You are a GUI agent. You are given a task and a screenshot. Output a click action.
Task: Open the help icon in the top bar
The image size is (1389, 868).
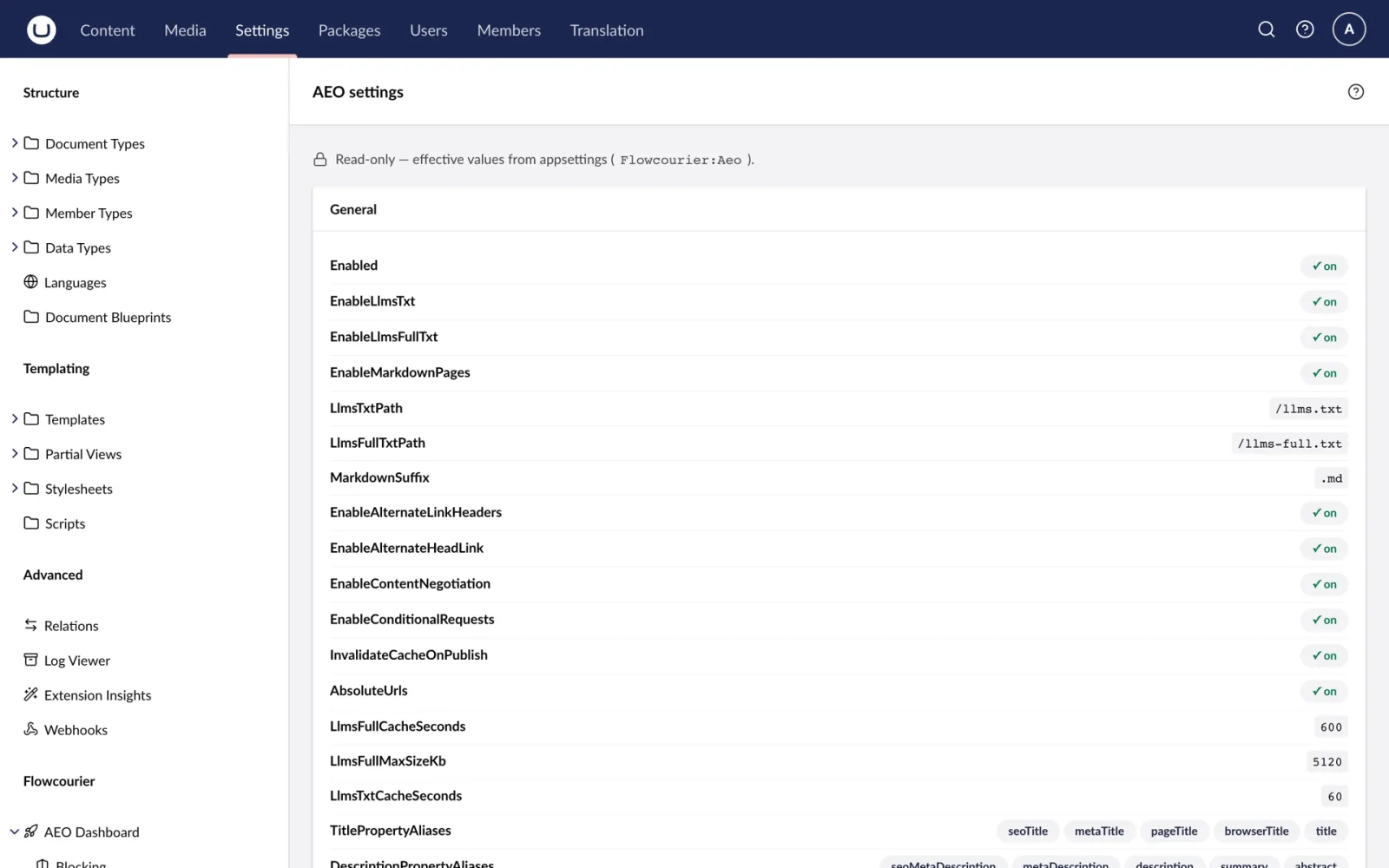click(x=1305, y=30)
